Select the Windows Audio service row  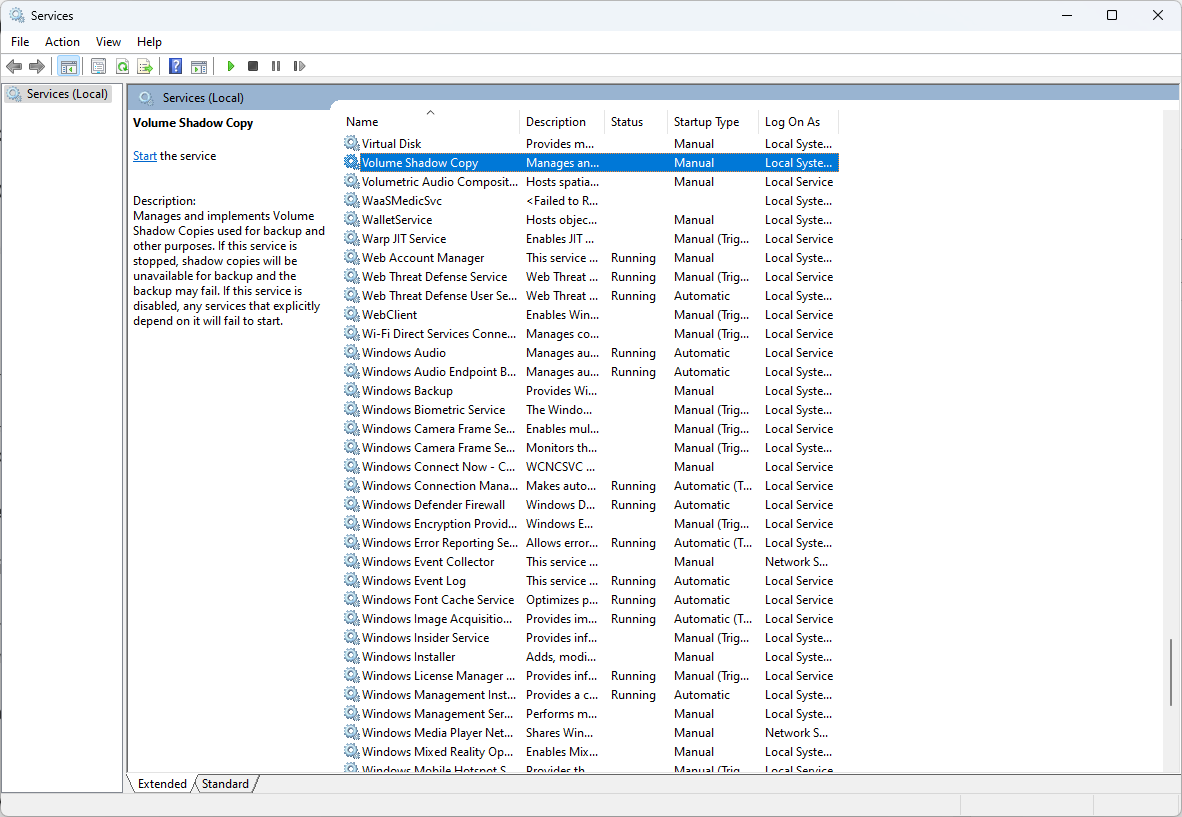click(404, 353)
